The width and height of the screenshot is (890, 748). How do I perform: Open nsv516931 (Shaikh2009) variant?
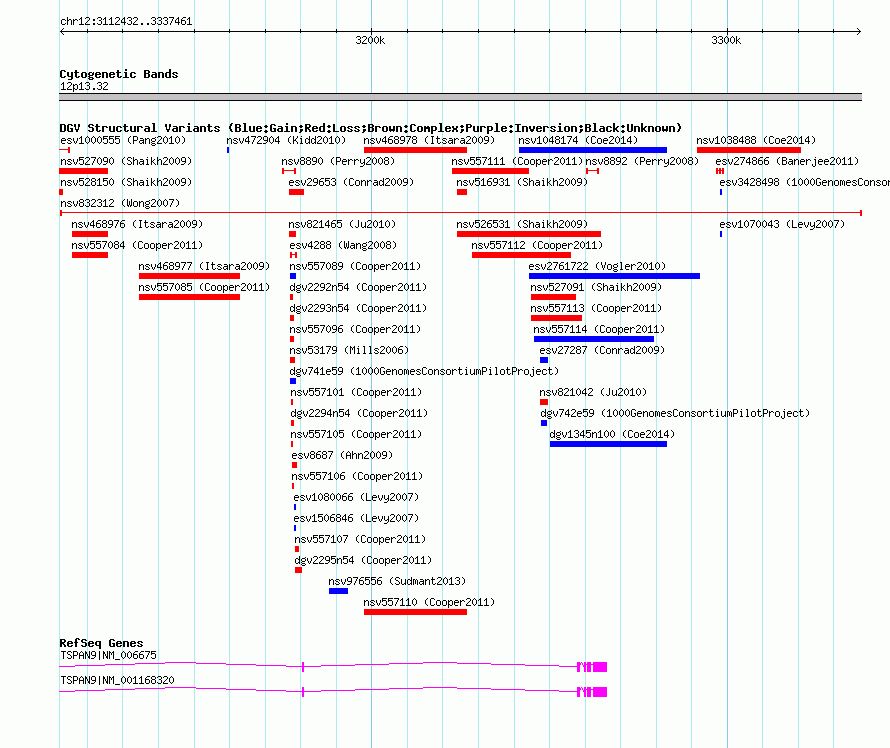coord(522,182)
